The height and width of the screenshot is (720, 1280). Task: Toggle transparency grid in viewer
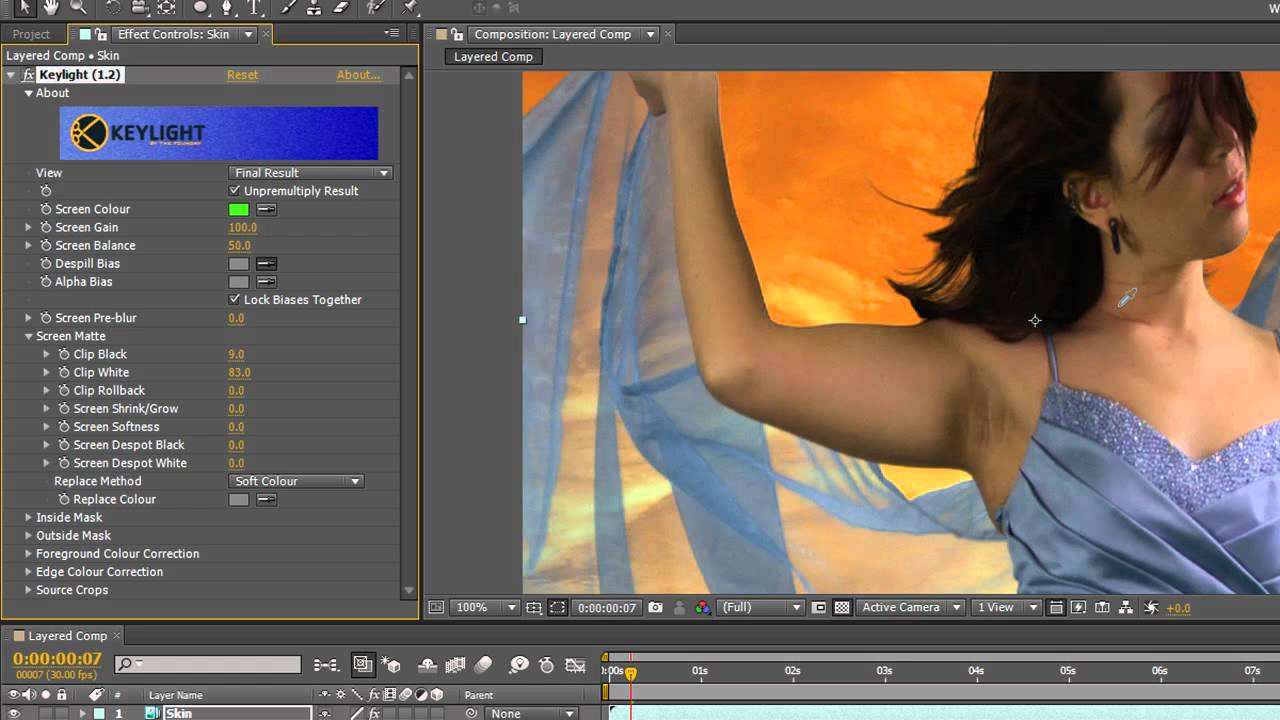click(842, 607)
